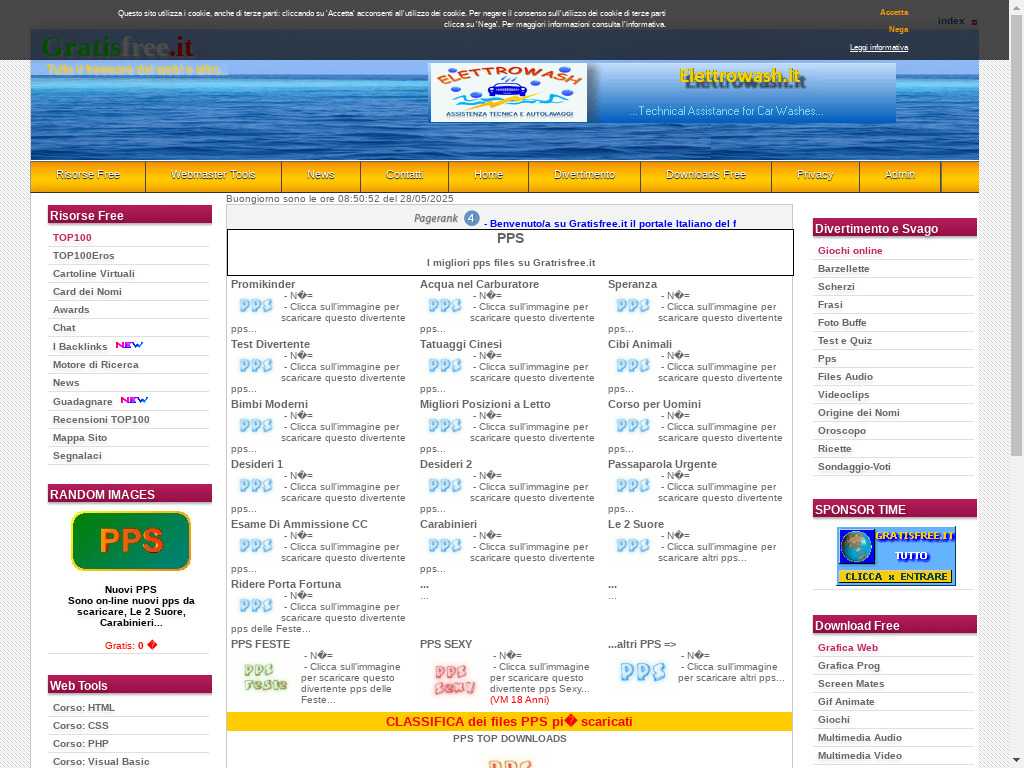Go to Webmaster Tools in the navigation bar
The image size is (1024, 768).
[213, 175]
